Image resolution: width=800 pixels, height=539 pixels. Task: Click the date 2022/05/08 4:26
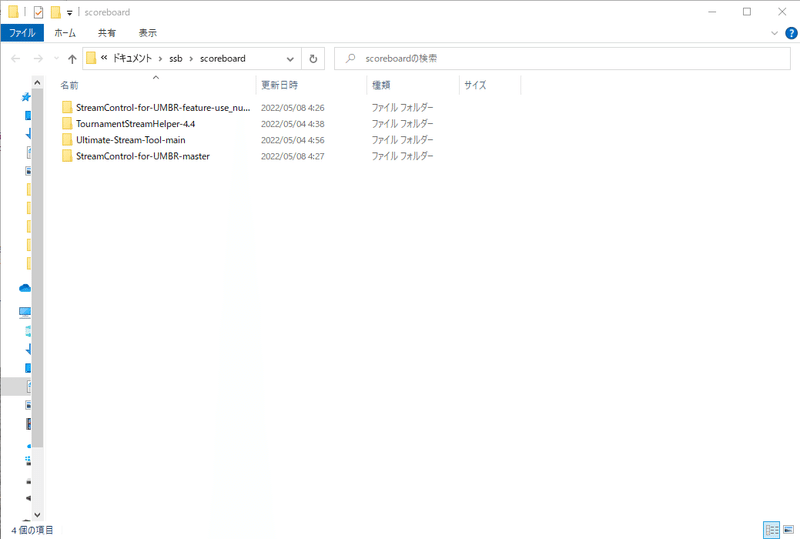(x=292, y=108)
